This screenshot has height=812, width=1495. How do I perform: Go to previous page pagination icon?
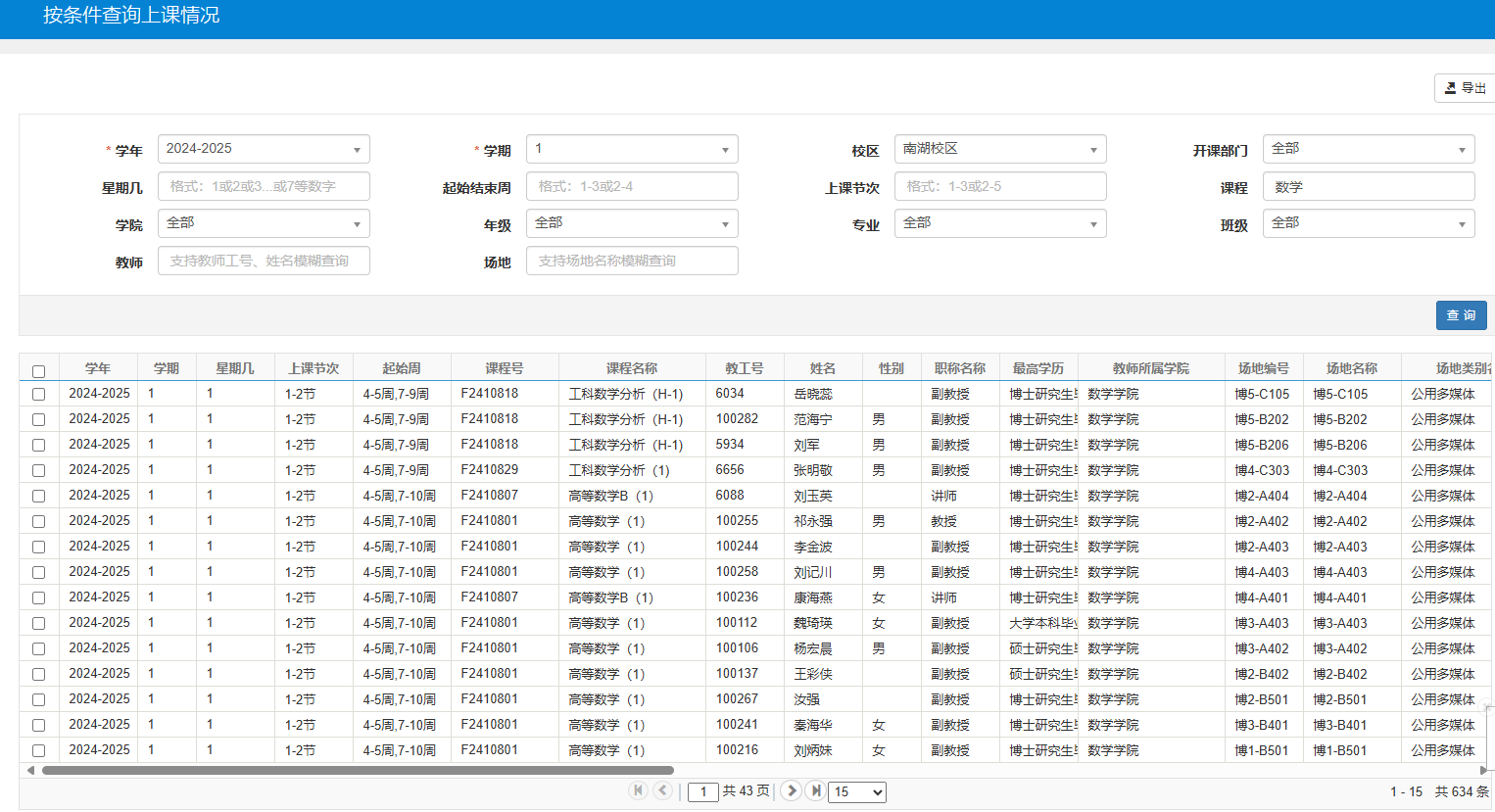(x=663, y=790)
